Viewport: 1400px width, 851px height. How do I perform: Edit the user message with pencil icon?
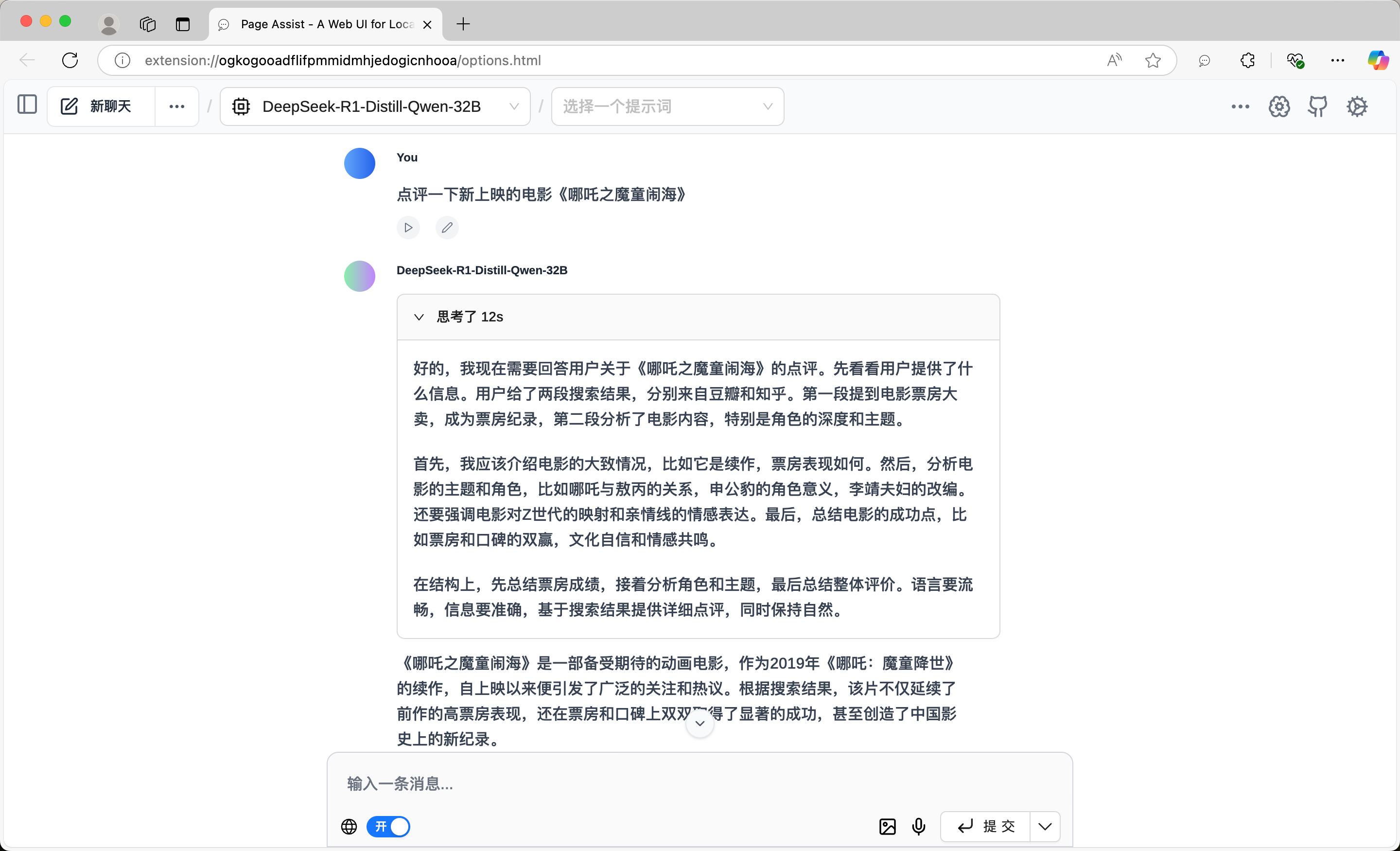[447, 228]
